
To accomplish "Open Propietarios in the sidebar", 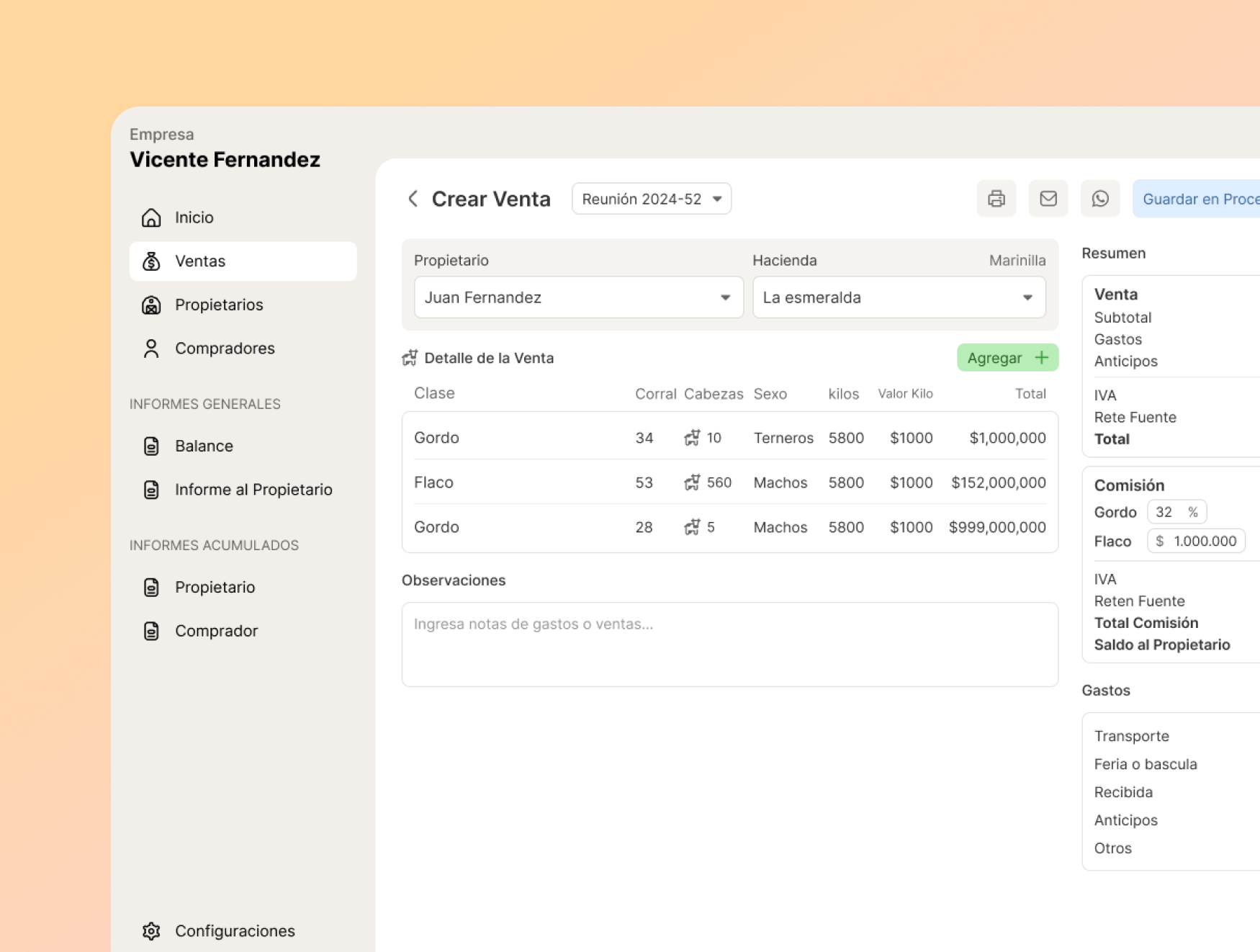I will [x=243, y=305].
